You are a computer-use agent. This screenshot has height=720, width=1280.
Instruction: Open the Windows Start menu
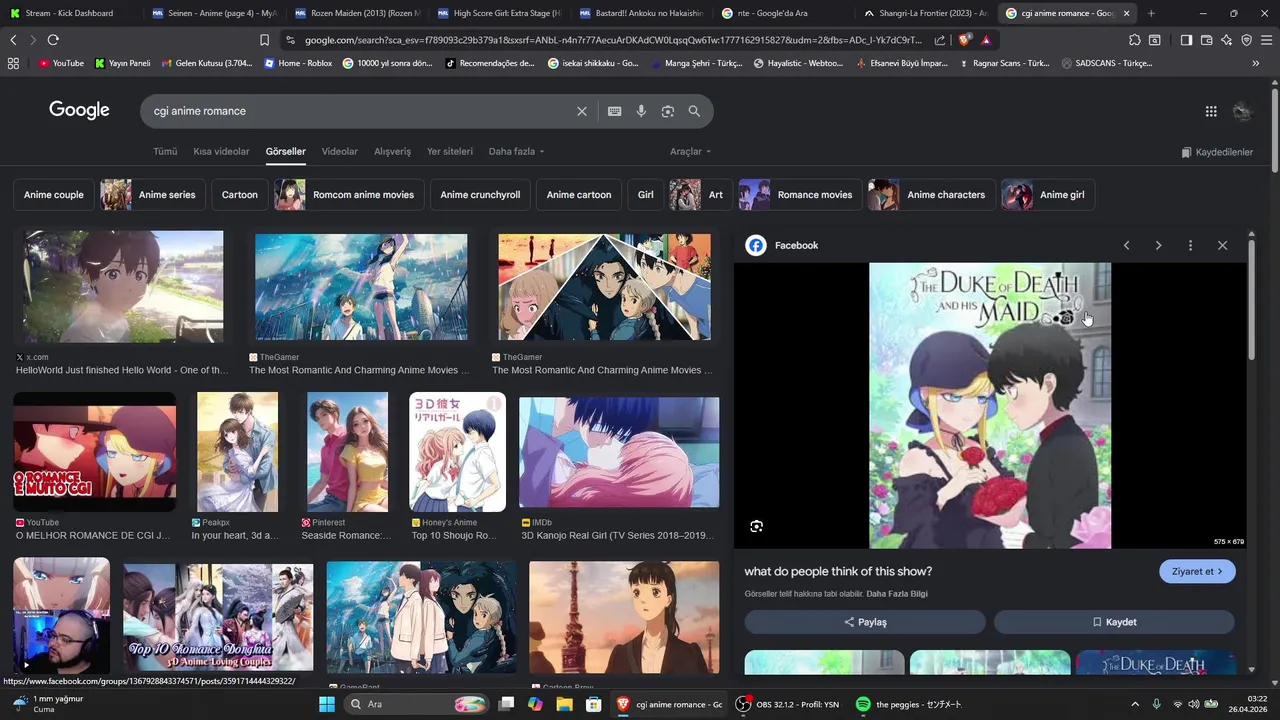click(x=327, y=704)
